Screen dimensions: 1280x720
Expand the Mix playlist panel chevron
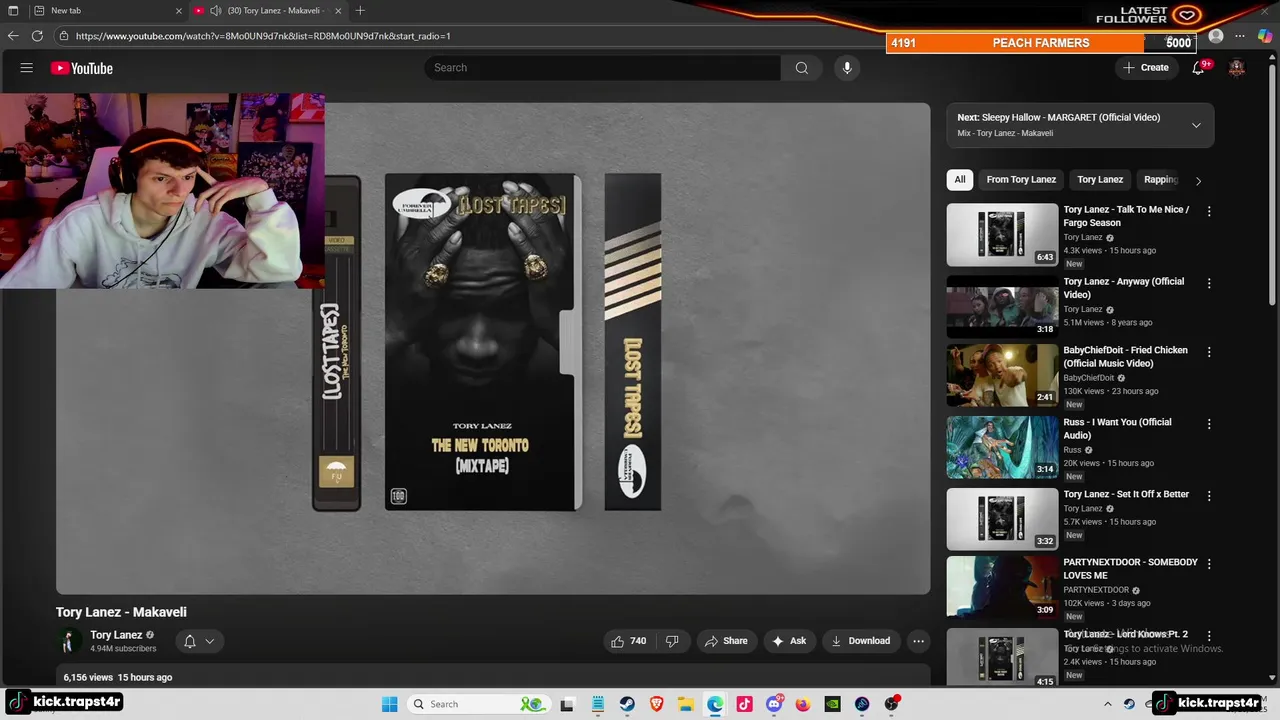[1196, 125]
